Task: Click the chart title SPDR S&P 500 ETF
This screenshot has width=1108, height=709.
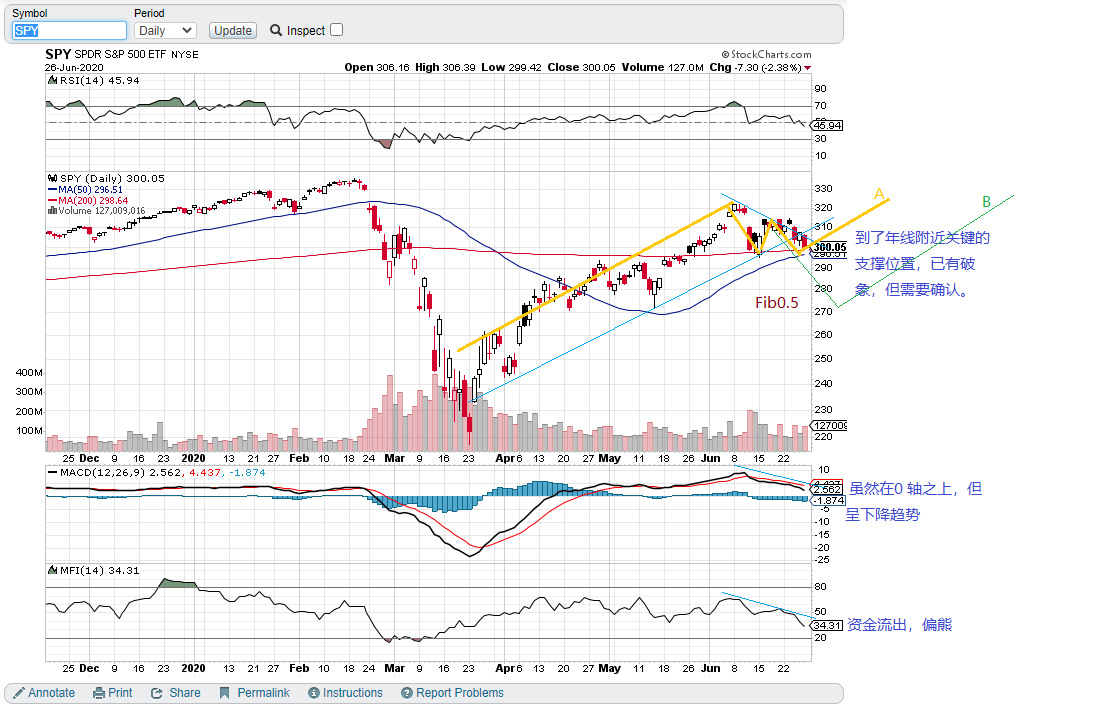Action: tap(120, 54)
